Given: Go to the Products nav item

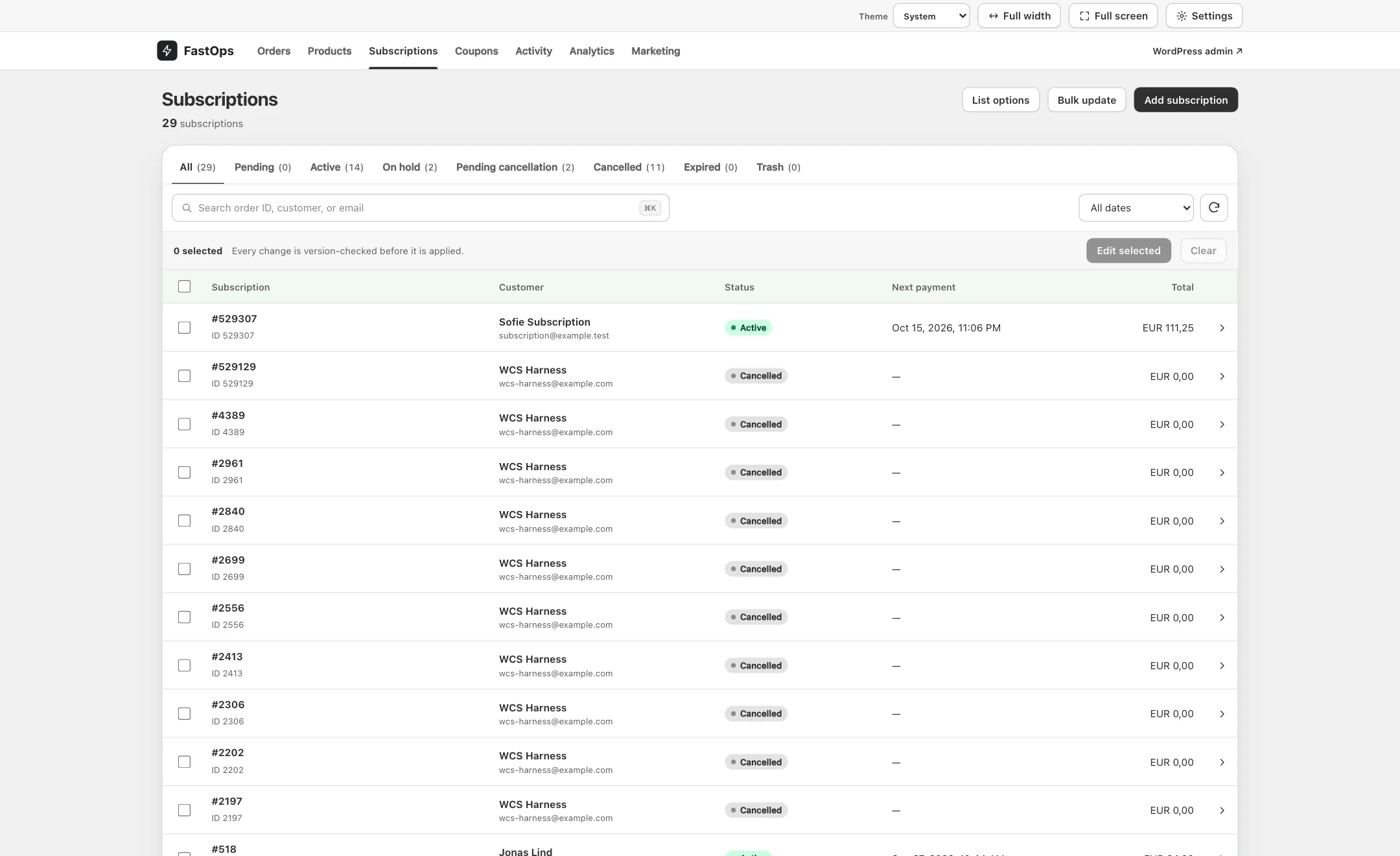Looking at the screenshot, I should [329, 51].
